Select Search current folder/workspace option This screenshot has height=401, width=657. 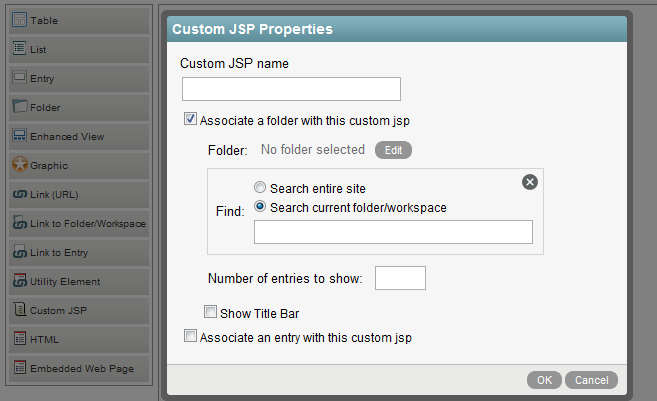pyautogui.click(x=260, y=207)
